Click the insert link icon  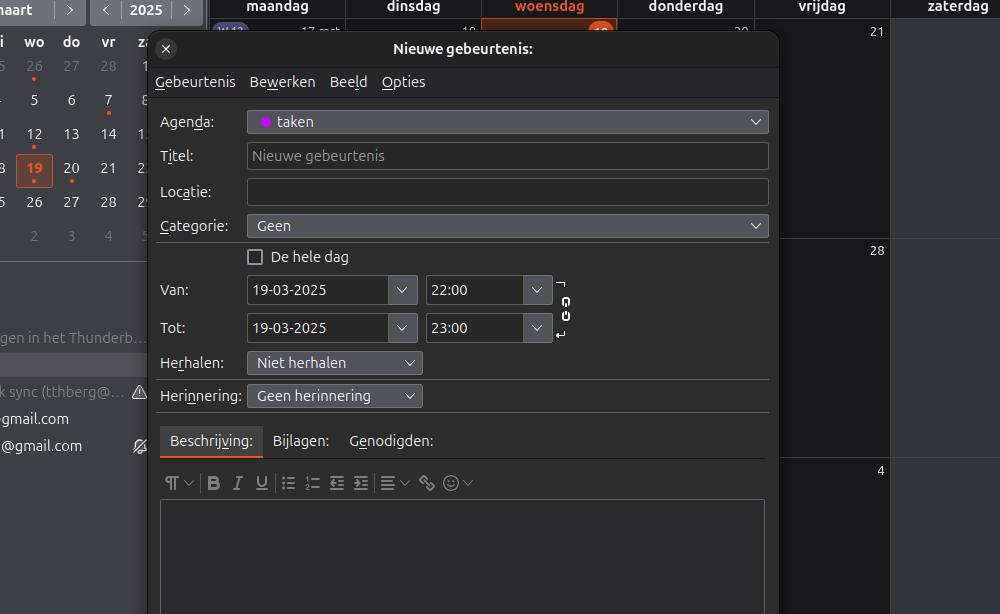427,483
